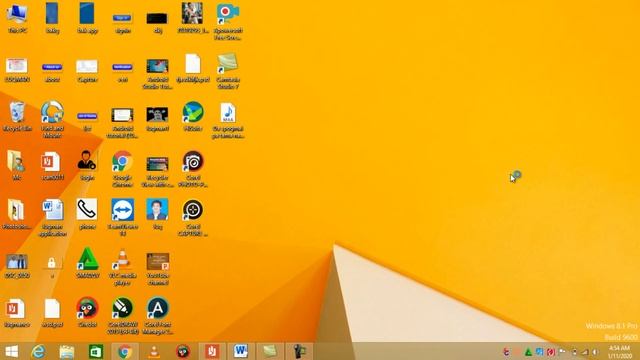
Task: Open the Camtasia icon in the taskbar
Action: [270, 351]
